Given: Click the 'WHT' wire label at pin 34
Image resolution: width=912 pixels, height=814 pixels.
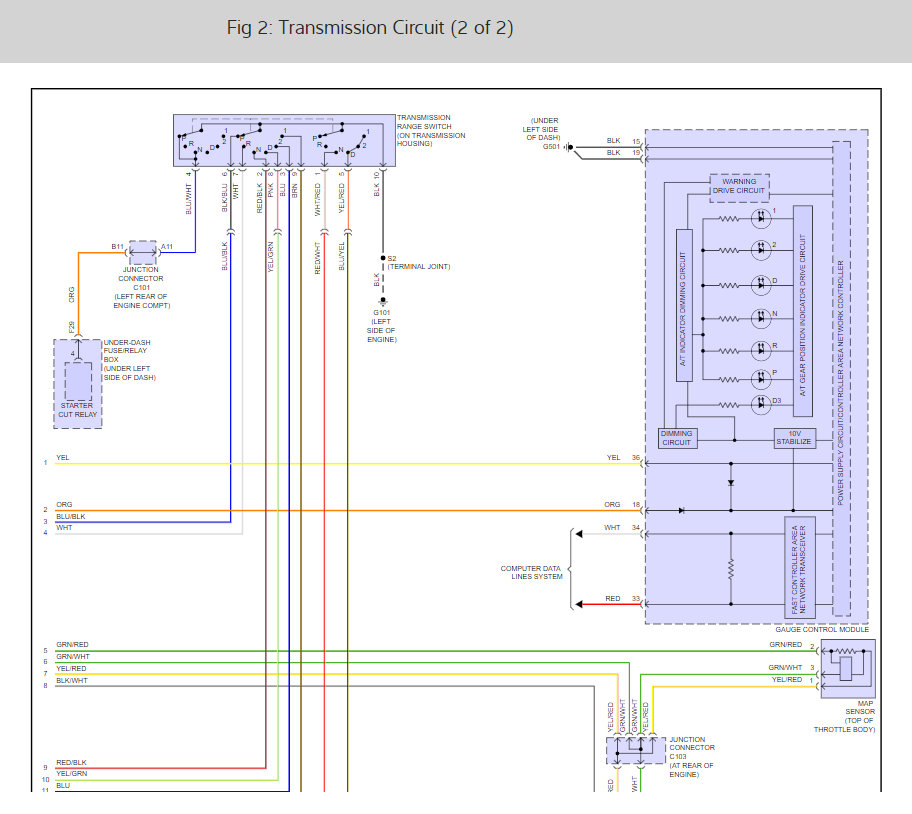Looking at the screenshot, I should coord(612,527).
